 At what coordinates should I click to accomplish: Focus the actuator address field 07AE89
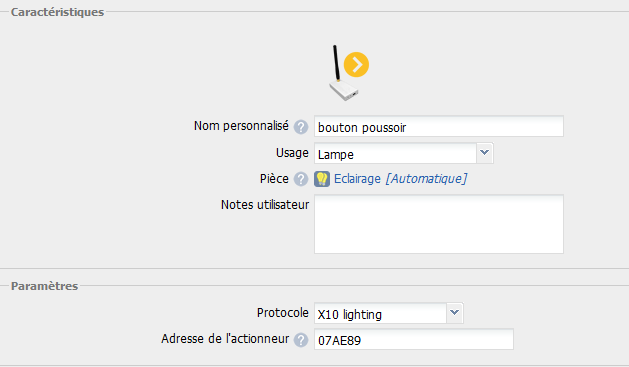point(414,339)
